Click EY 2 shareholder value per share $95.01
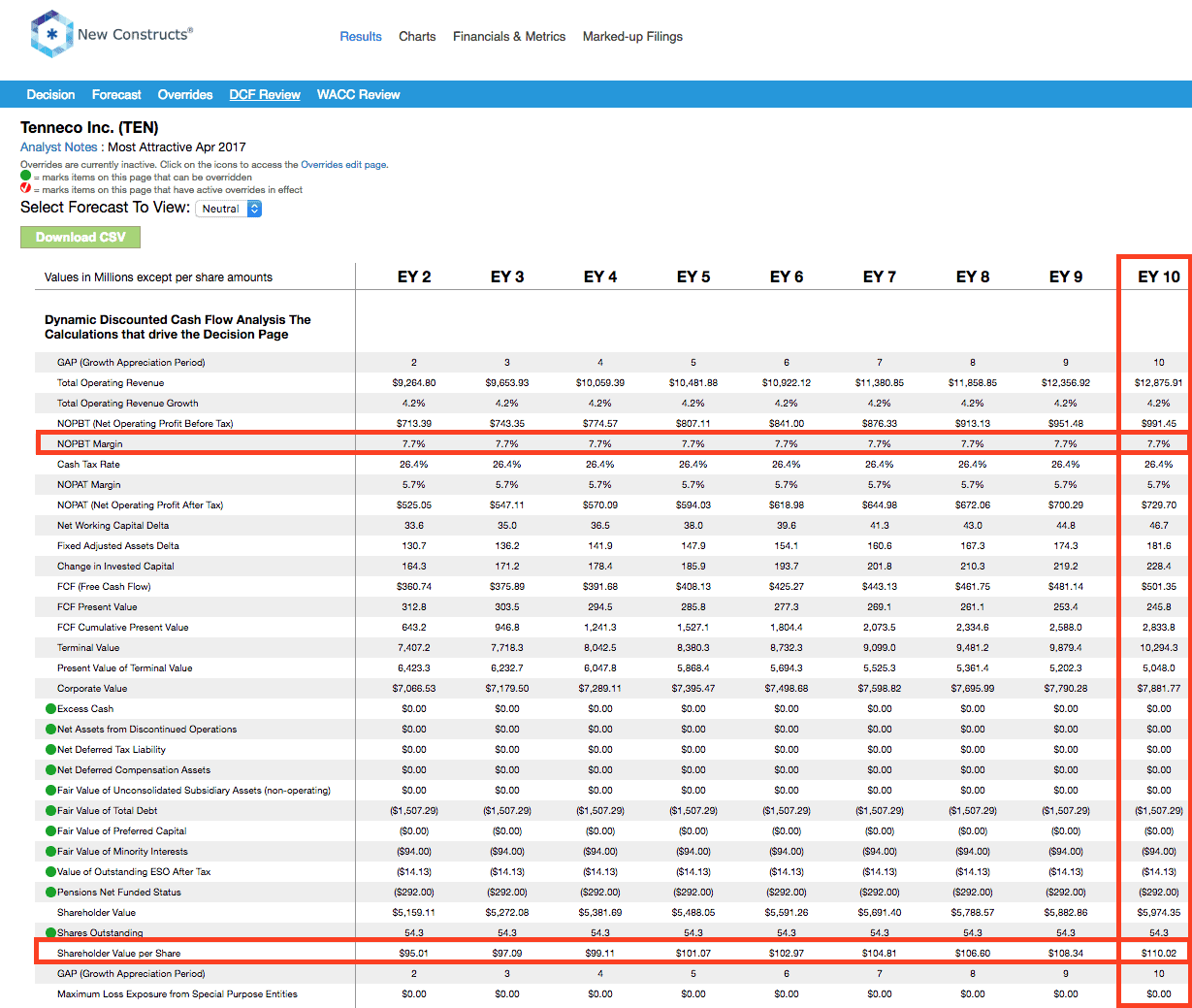 (414, 954)
